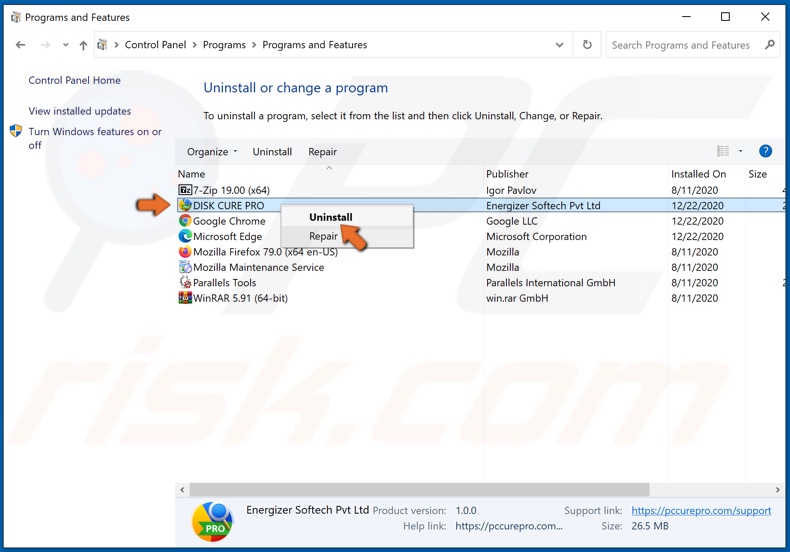Click the DISK CURE PRO details pane logo
Viewport: 790px width, 552px height.
point(212,522)
